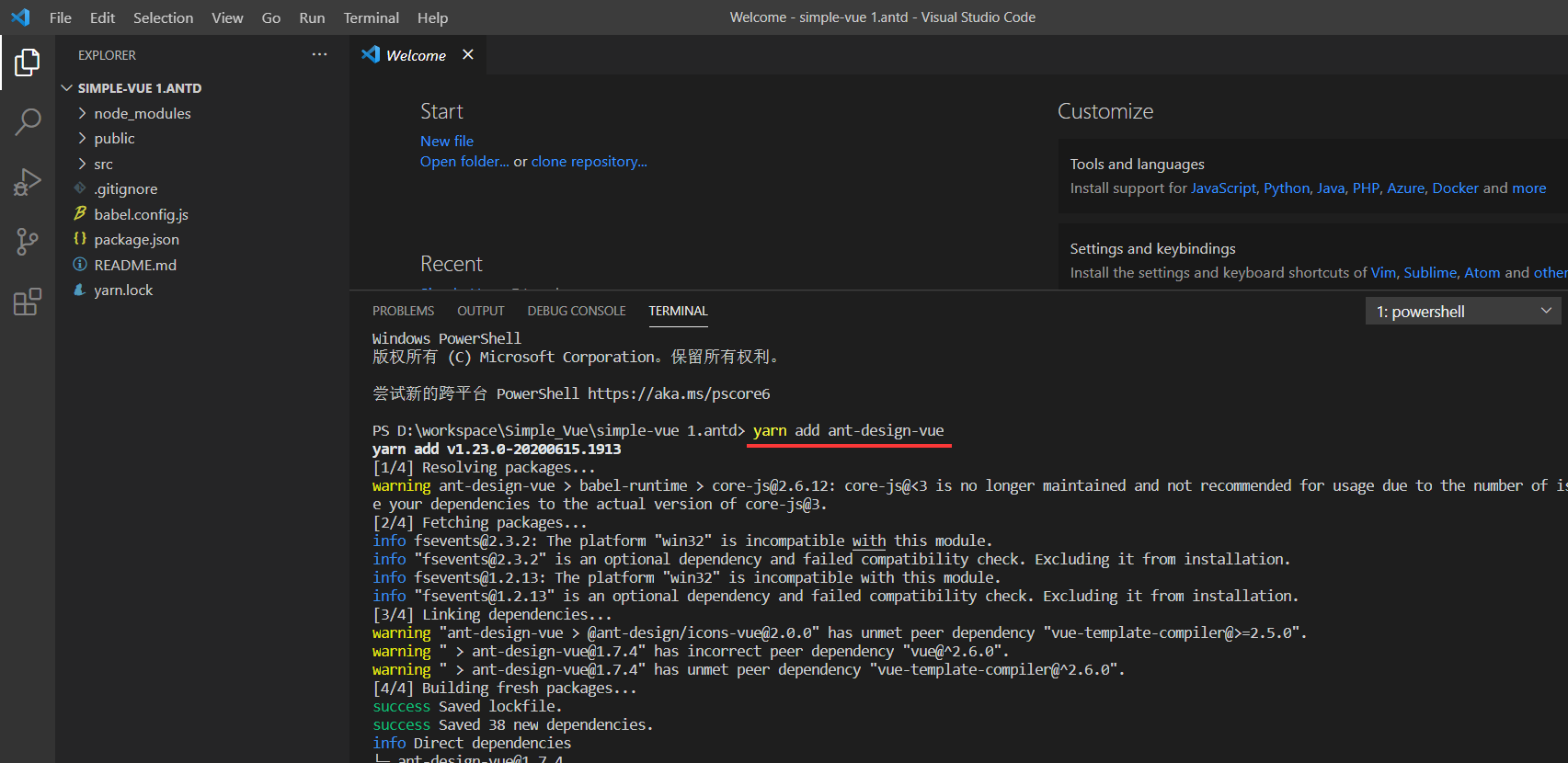Click the Tools and languages heading
The width and height of the screenshot is (1568, 763).
1137,164
